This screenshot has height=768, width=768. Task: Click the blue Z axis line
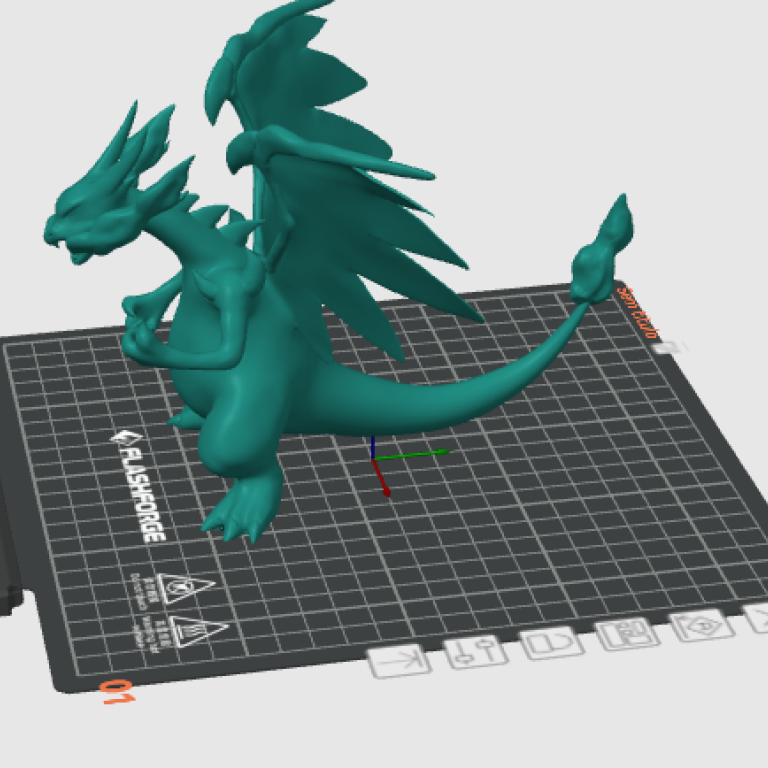point(373,448)
